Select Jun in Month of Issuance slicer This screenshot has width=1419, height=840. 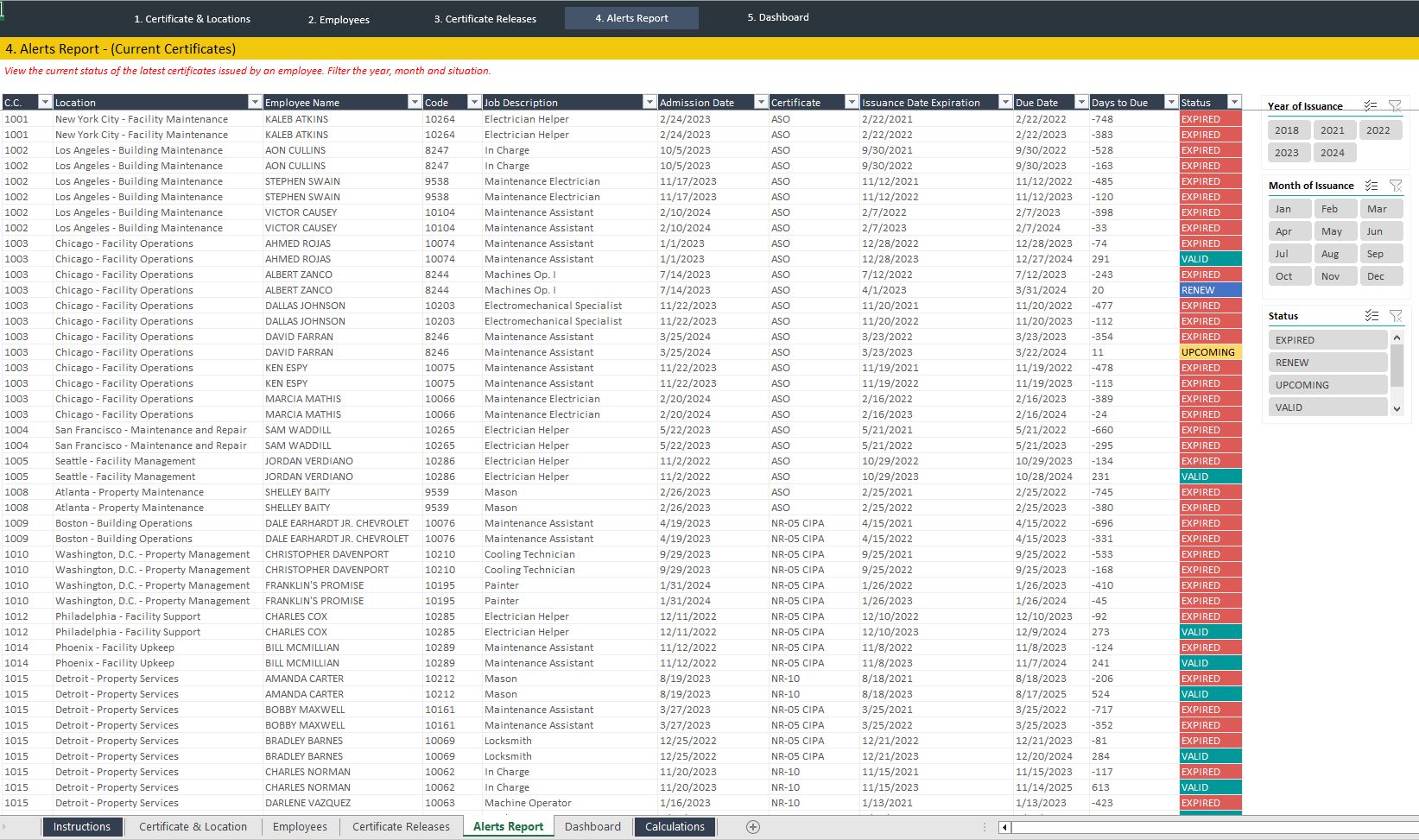[1381, 231]
